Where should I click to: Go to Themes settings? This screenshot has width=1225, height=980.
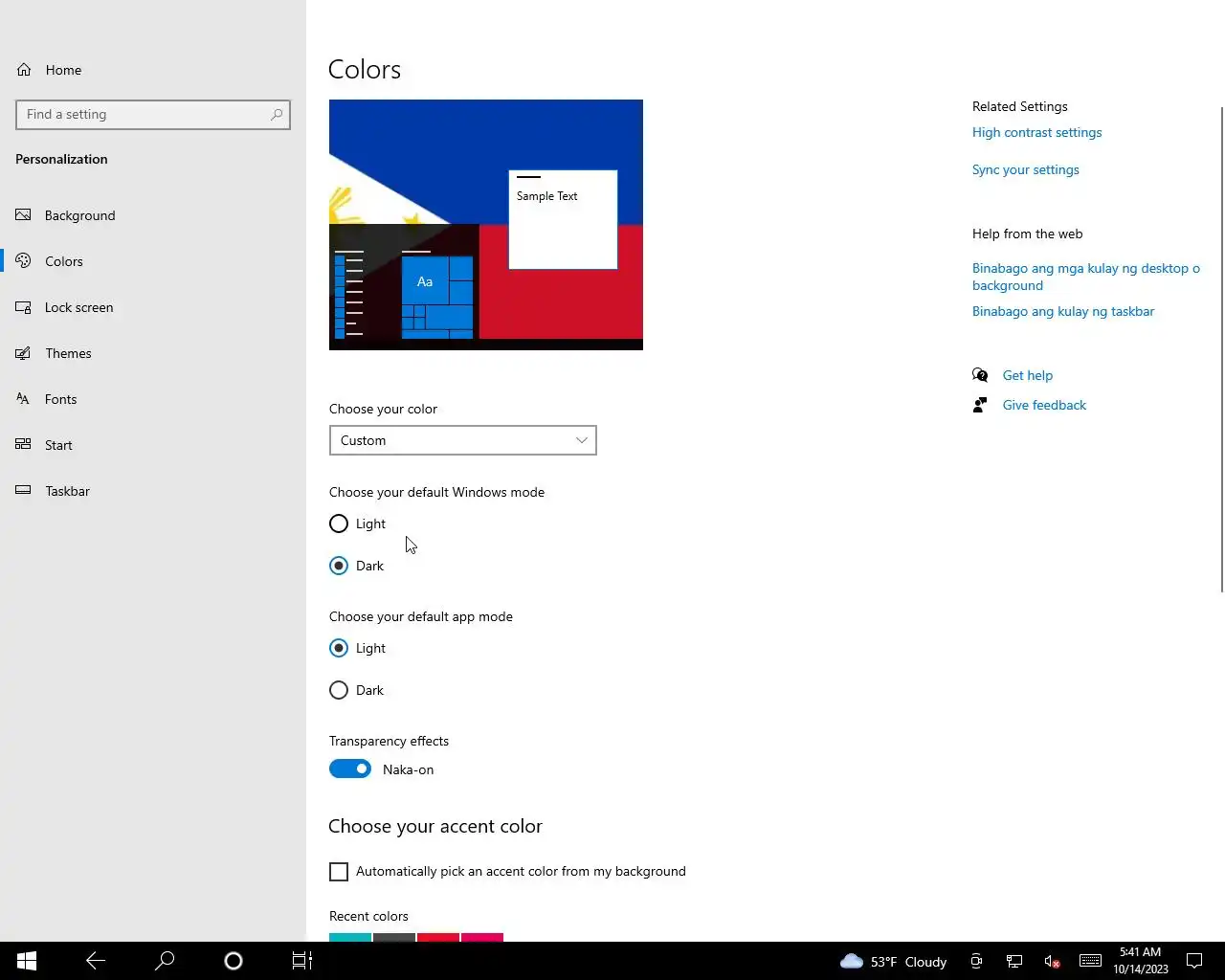pos(153,353)
